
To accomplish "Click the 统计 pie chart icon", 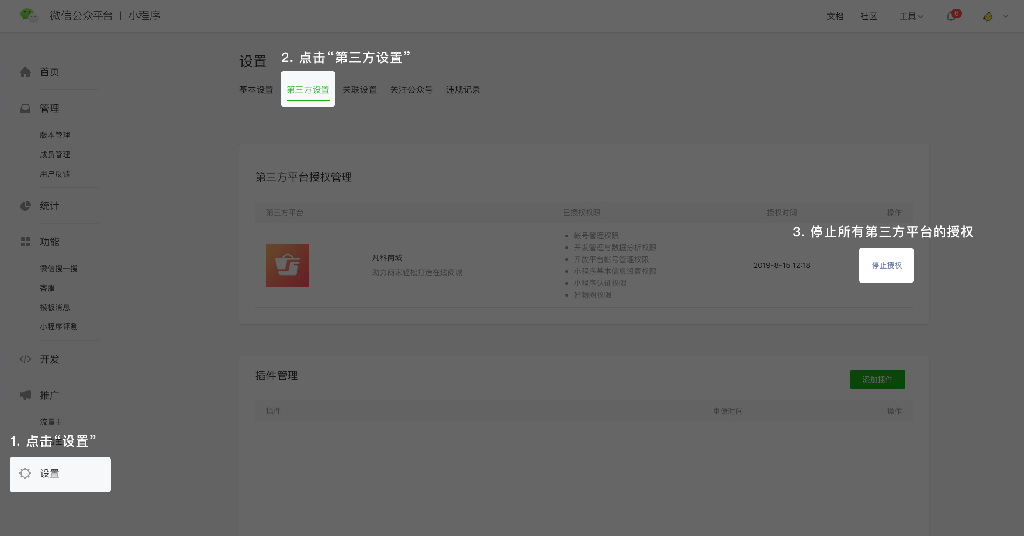I will coord(26,206).
